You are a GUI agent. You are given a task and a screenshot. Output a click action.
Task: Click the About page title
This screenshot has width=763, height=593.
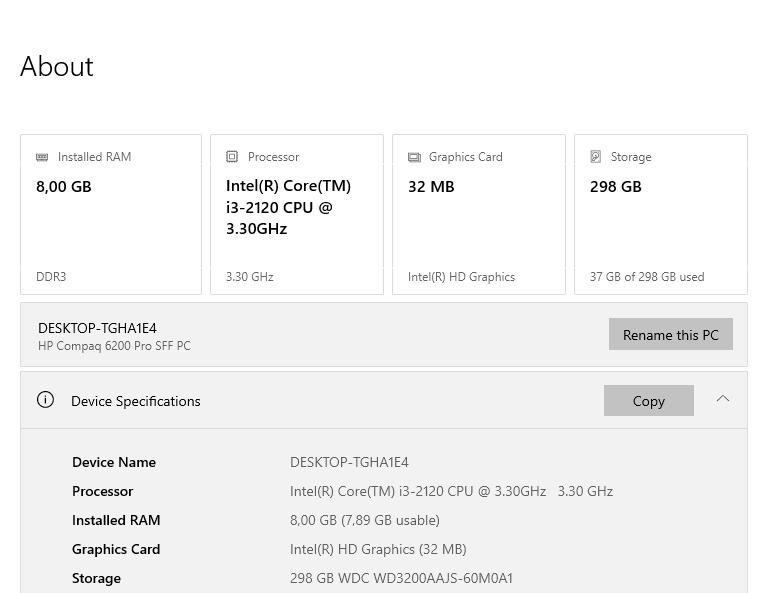pyautogui.click(x=57, y=67)
